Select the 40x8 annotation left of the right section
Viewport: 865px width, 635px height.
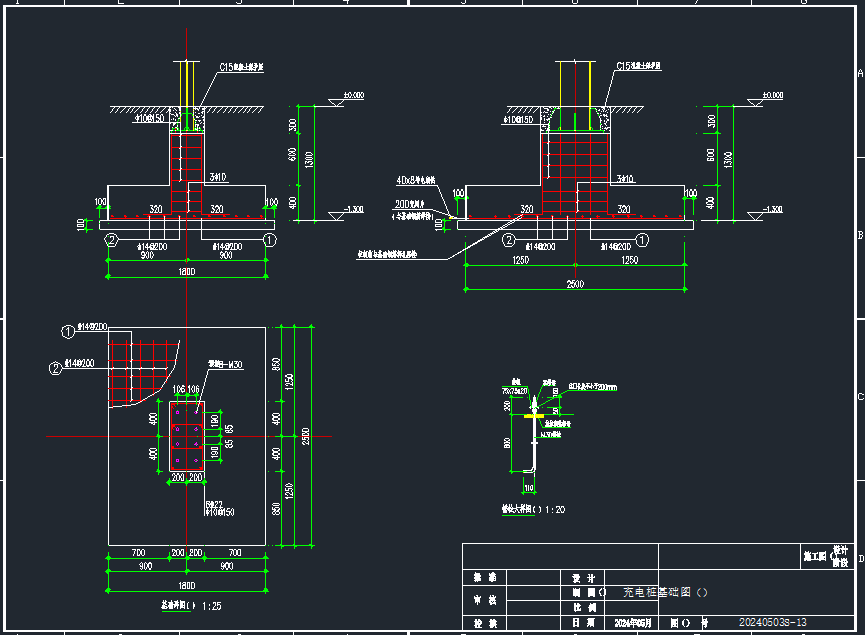click(417, 181)
